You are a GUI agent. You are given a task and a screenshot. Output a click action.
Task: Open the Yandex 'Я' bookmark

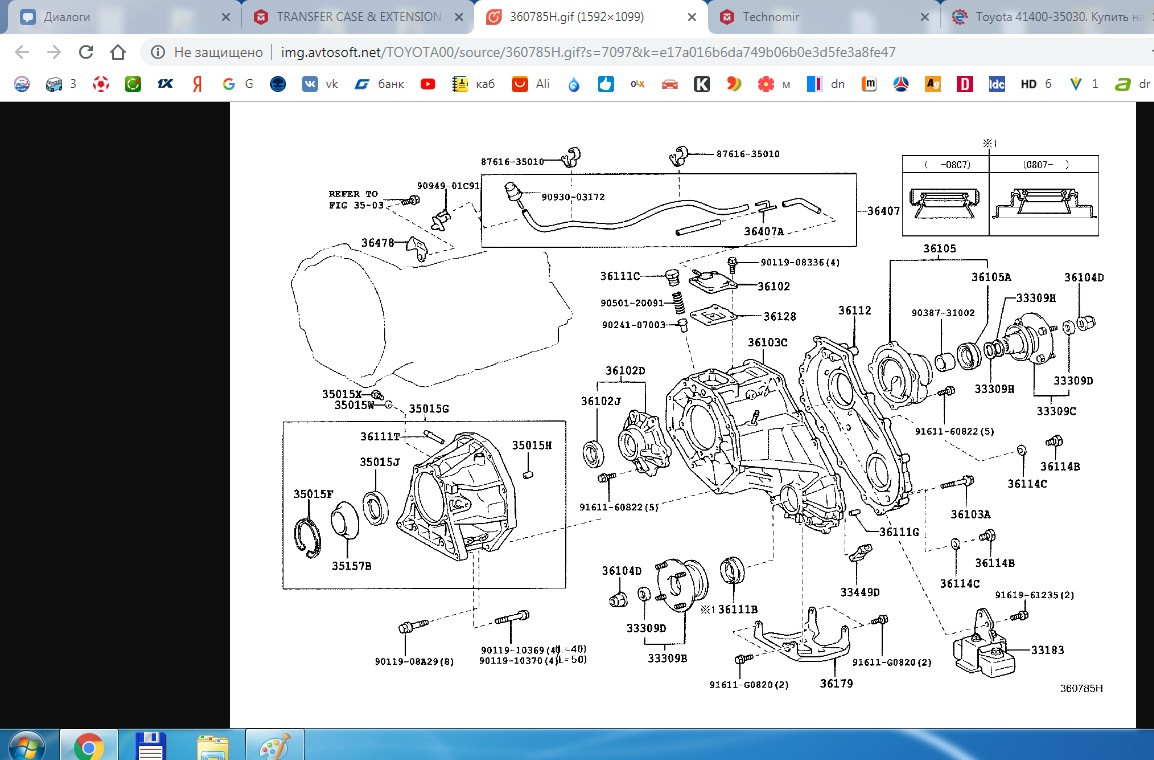198,84
